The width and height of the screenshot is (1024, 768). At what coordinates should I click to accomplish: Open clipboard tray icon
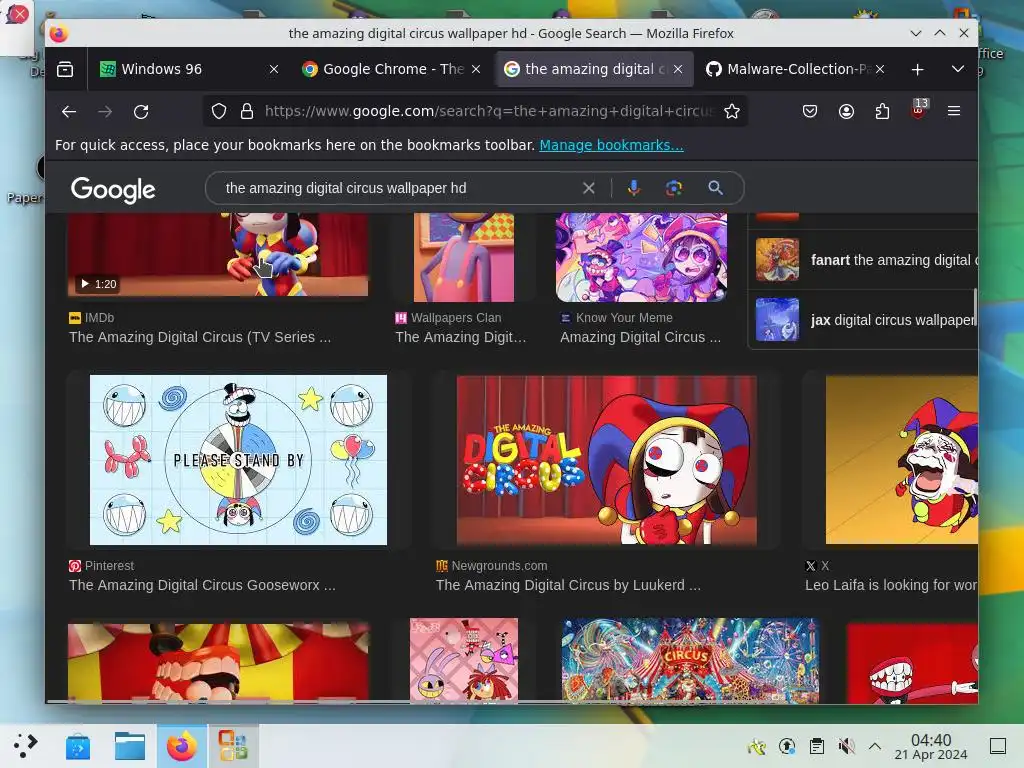816,746
